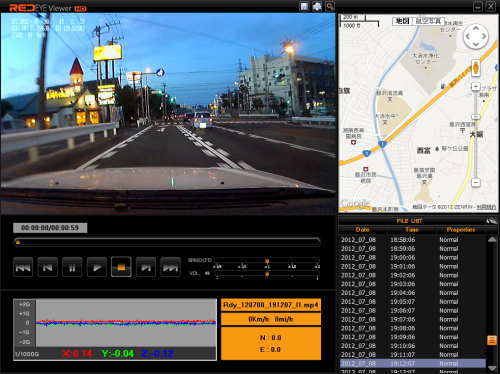Select the file recorded at 19:11:07
The width and height of the screenshot is (500, 374).
(413, 355)
